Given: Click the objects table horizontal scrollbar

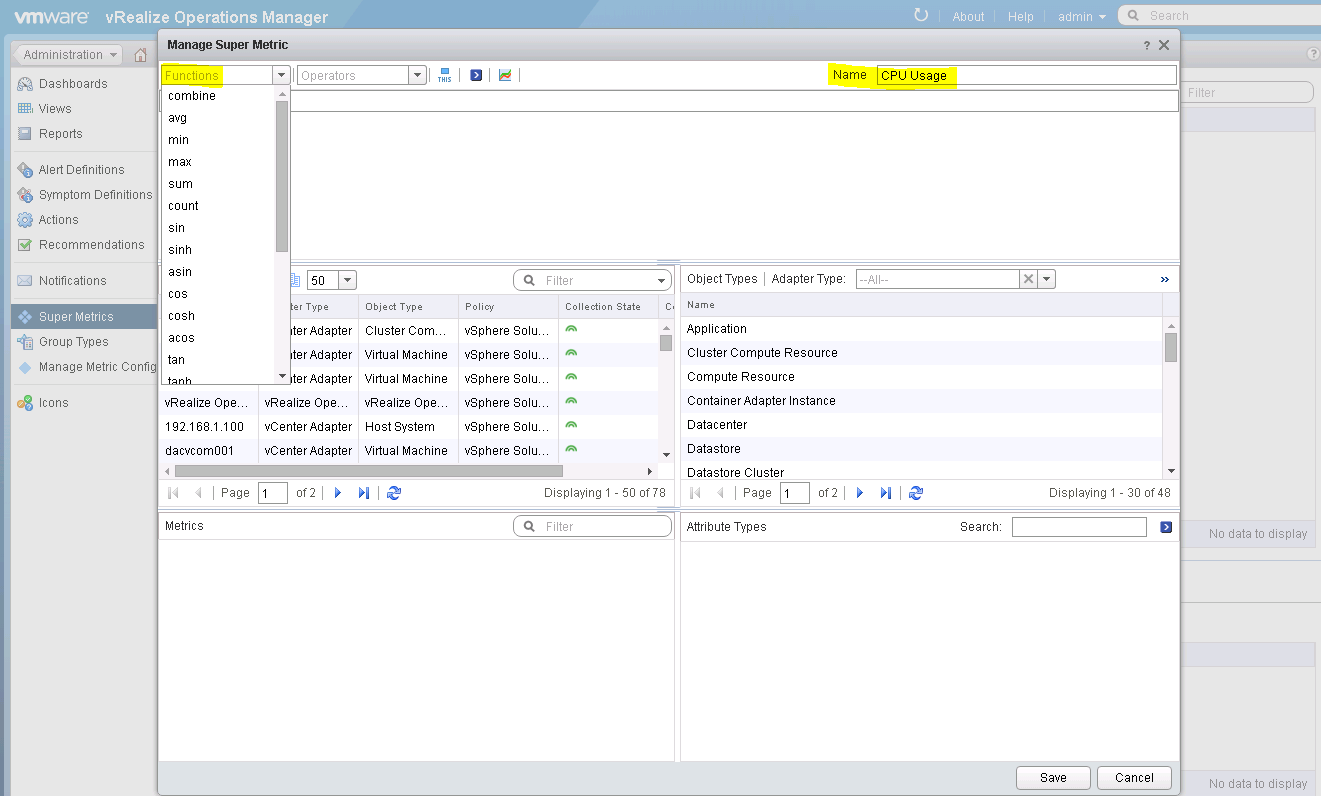Looking at the screenshot, I should click(x=368, y=471).
